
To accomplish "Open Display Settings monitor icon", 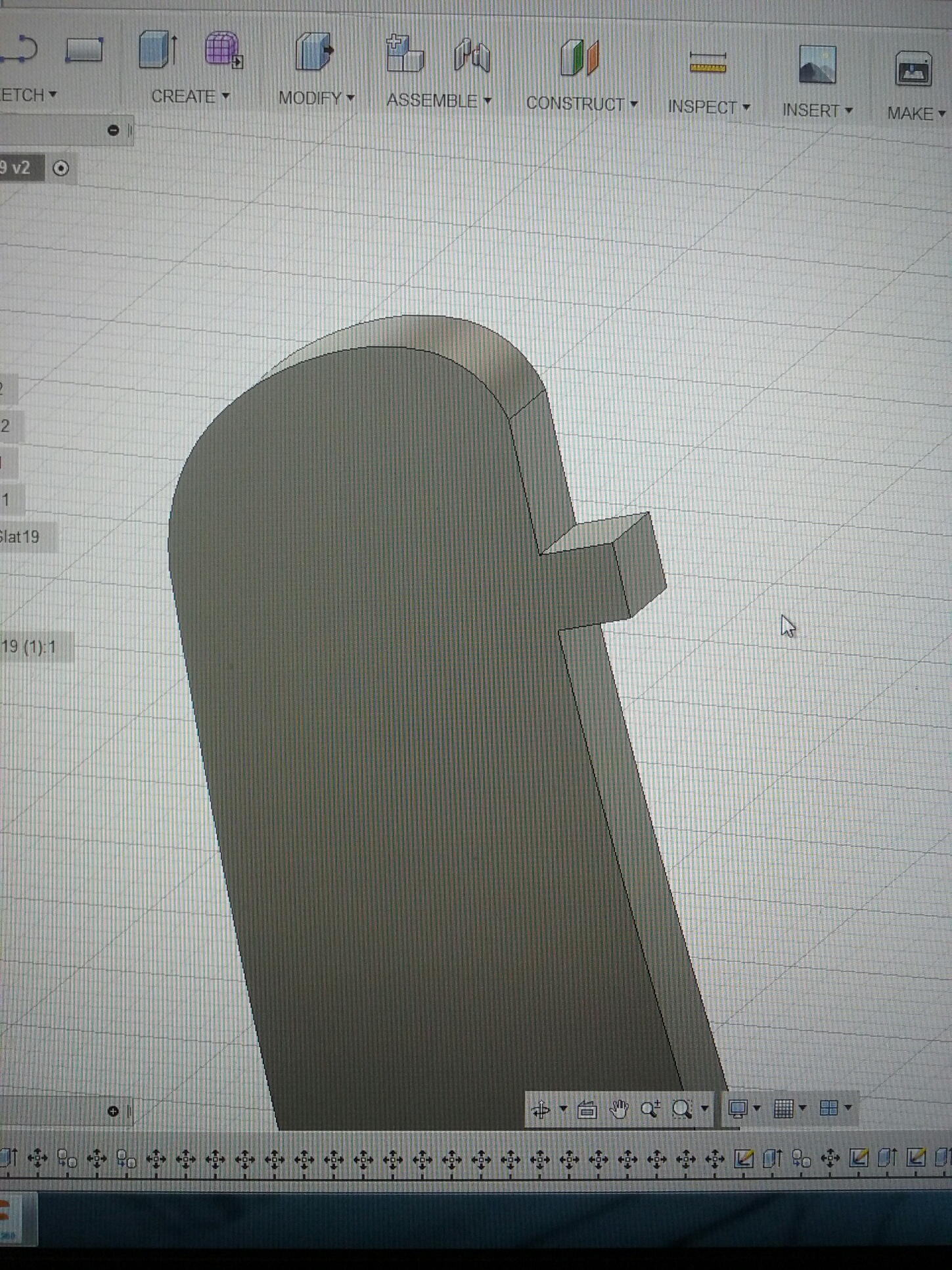I will tap(738, 1109).
